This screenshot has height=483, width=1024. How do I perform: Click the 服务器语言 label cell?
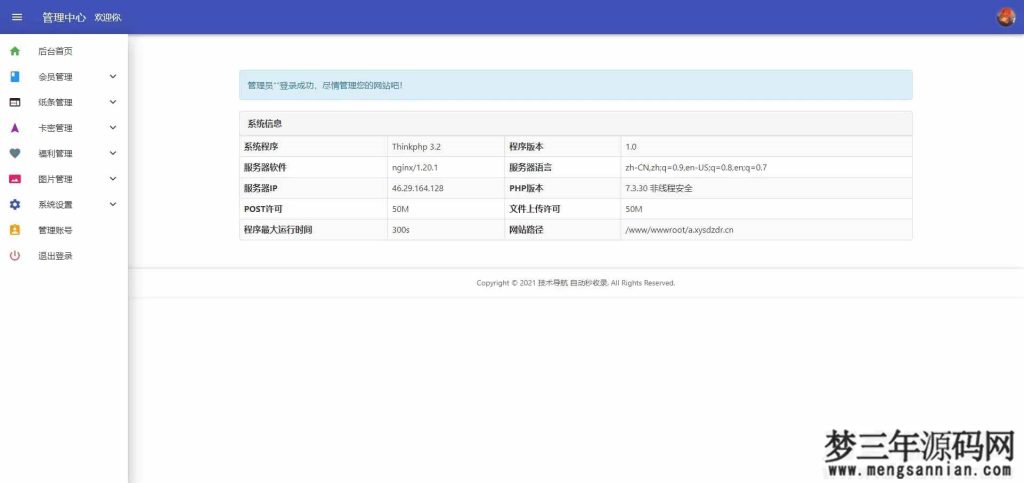point(562,168)
